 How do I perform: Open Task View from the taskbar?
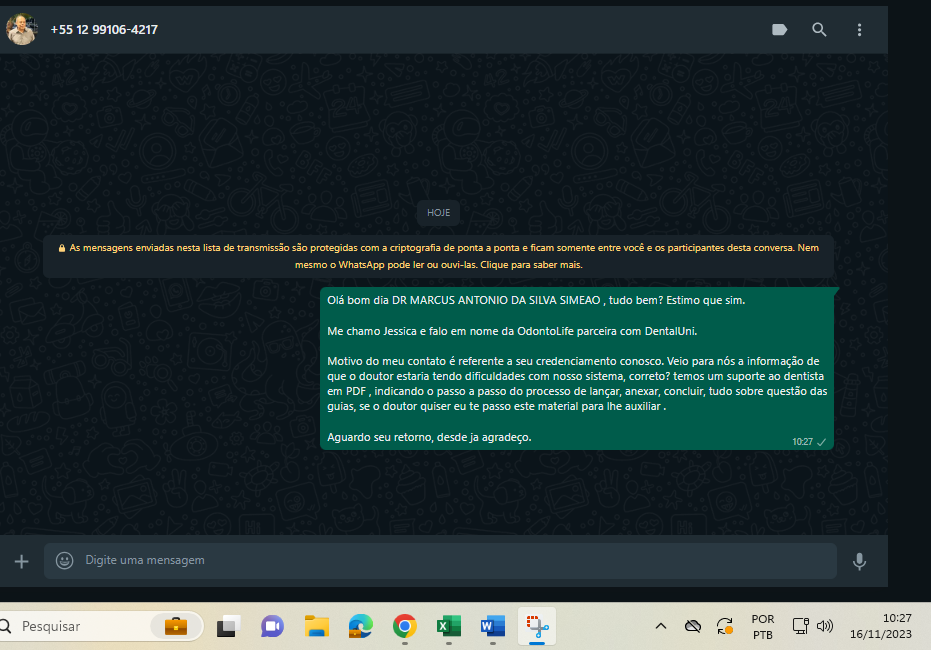(x=228, y=627)
